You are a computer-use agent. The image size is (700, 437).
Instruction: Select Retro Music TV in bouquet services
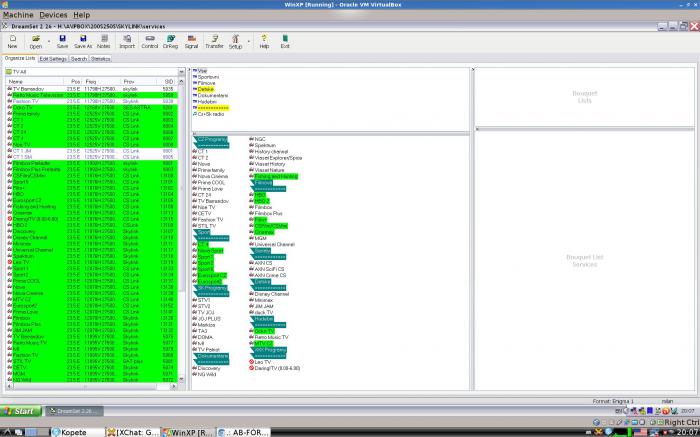tap(271, 337)
